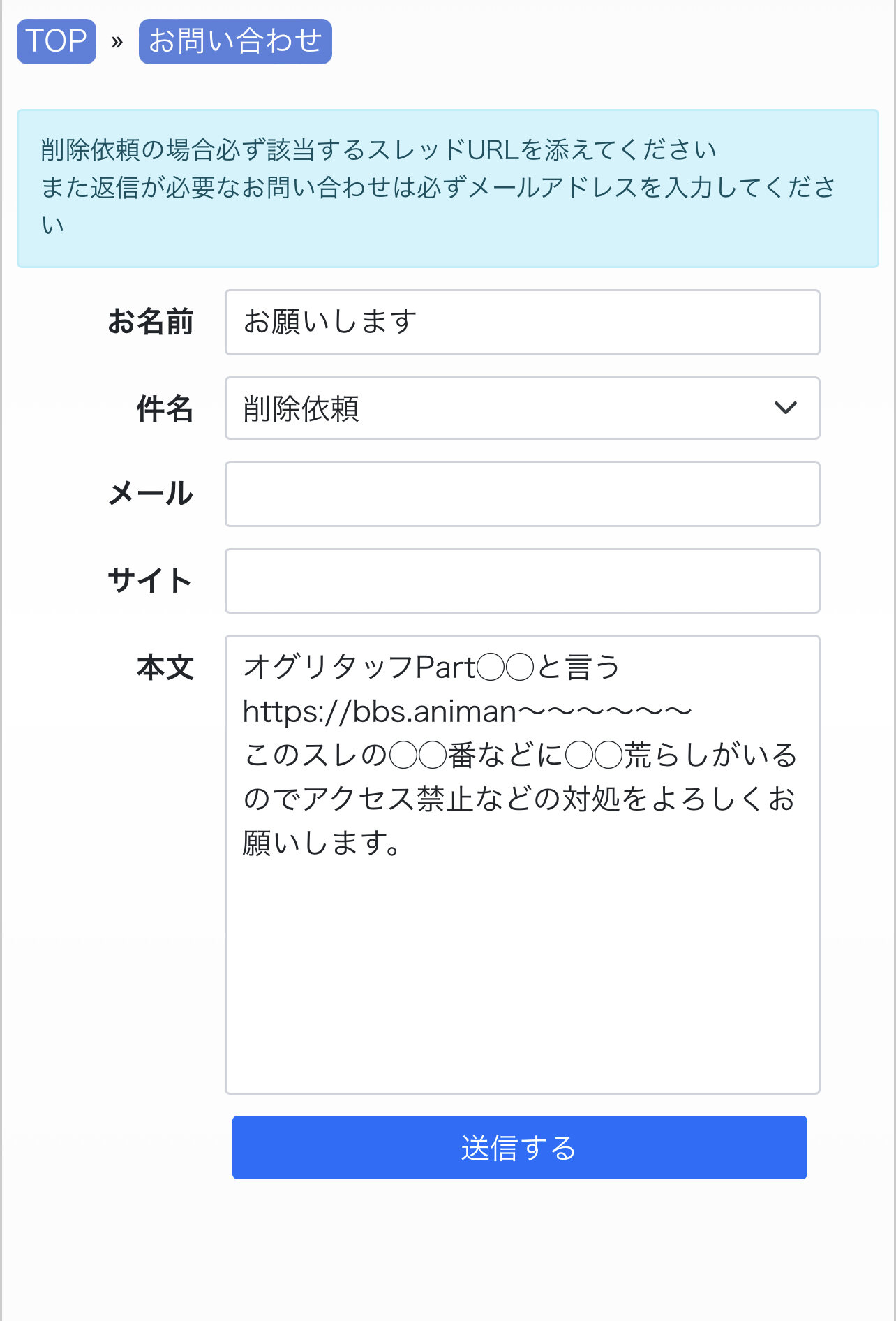Viewport: 896px width, 1321px height.
Task: Focus the お名前 name input field
Action: [x=522, y=323]
